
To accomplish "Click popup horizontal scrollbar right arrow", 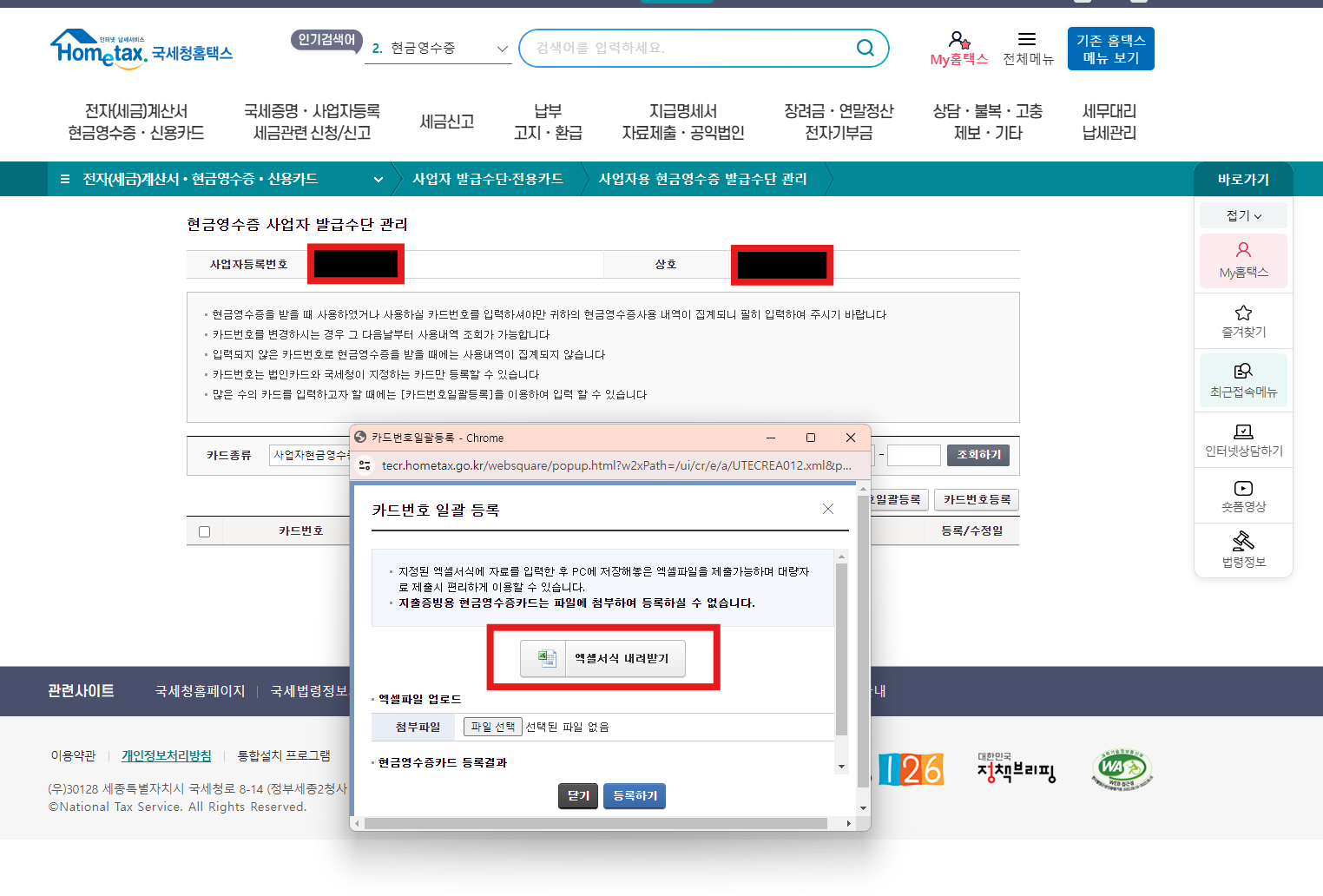I will pos(848,823).
